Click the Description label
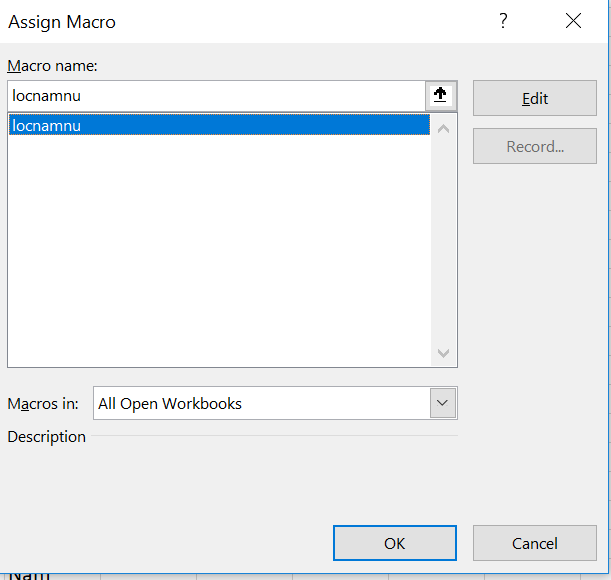The image size is (611, 580). (x=46, y=437)
